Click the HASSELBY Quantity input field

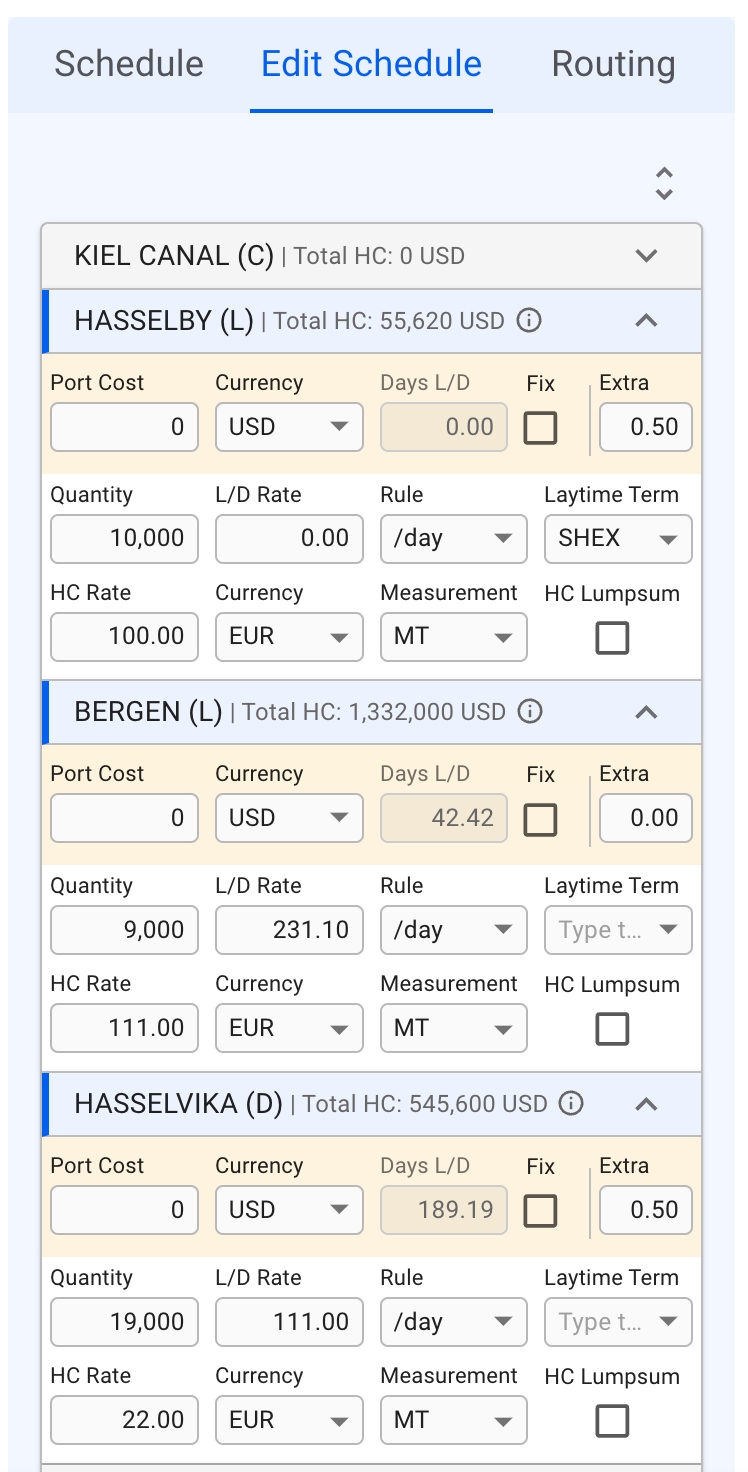point(124,539)
